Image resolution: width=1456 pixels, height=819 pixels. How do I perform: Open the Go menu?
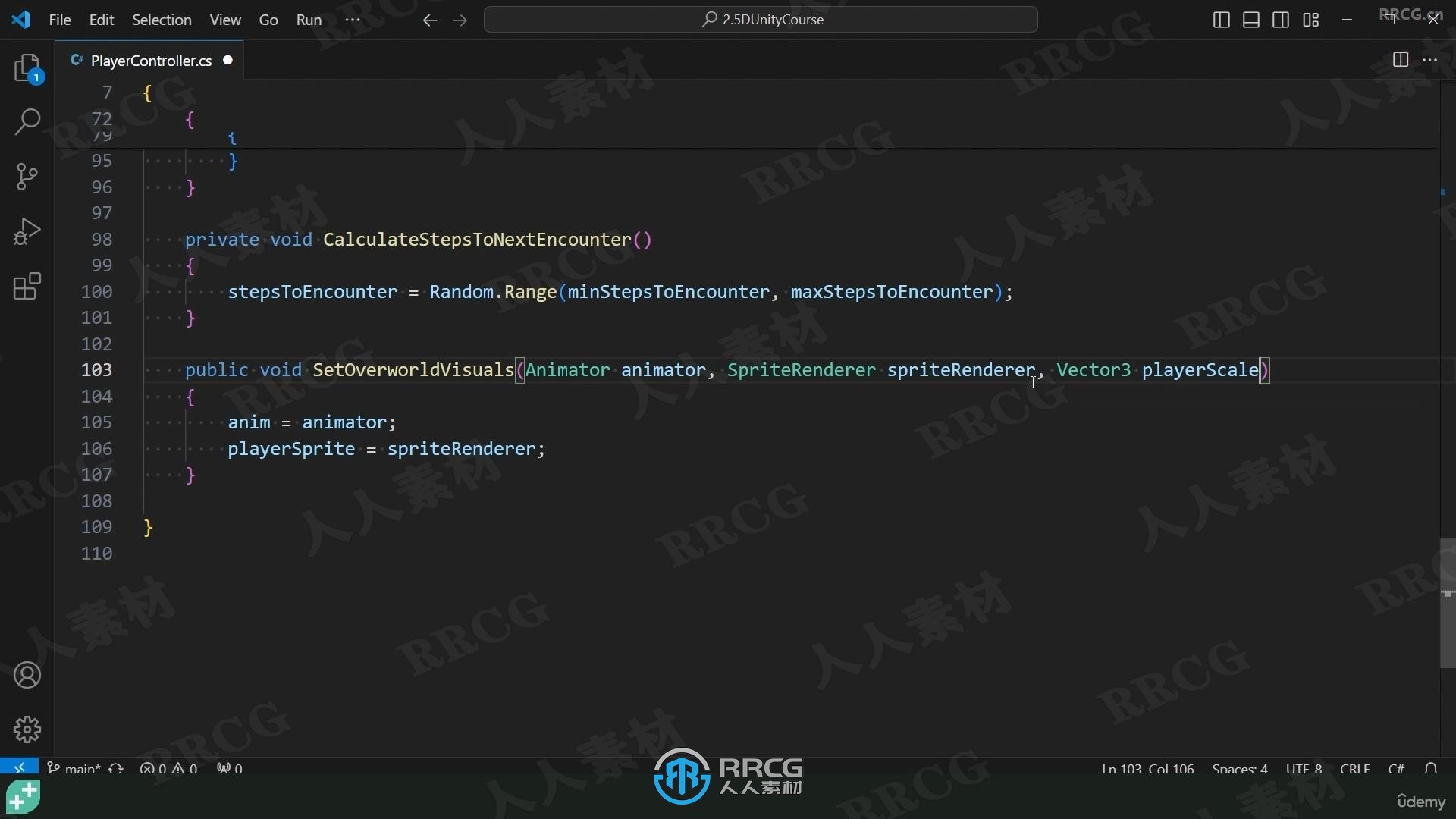coord(268,20)
